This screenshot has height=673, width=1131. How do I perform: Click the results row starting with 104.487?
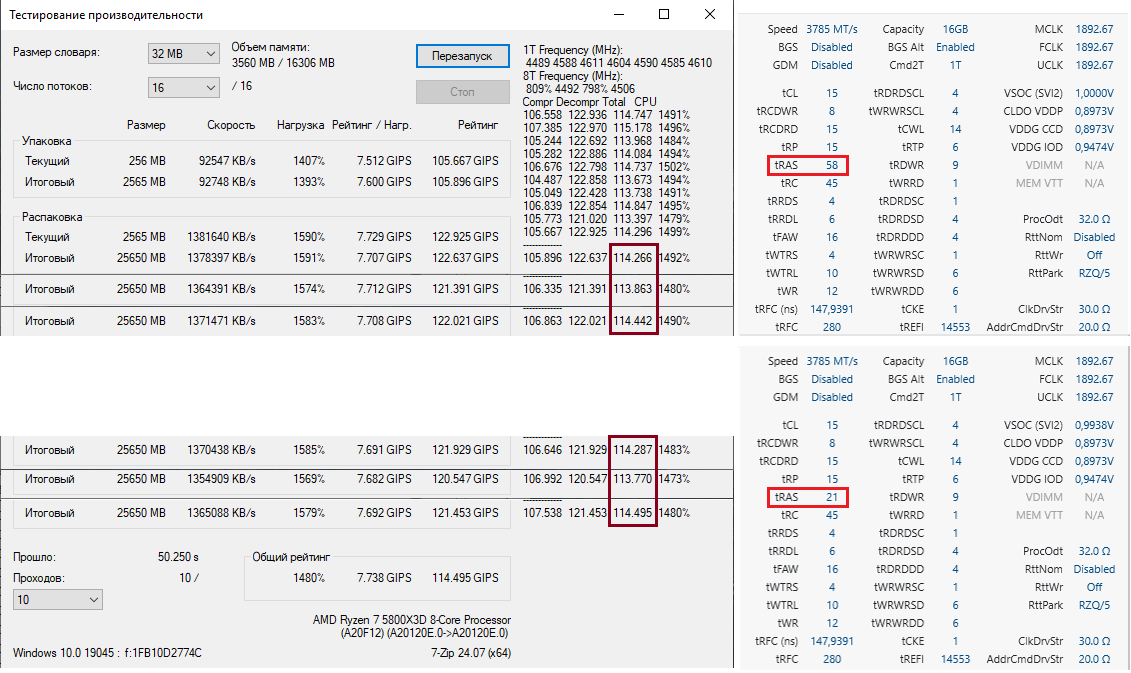point(606,180)
